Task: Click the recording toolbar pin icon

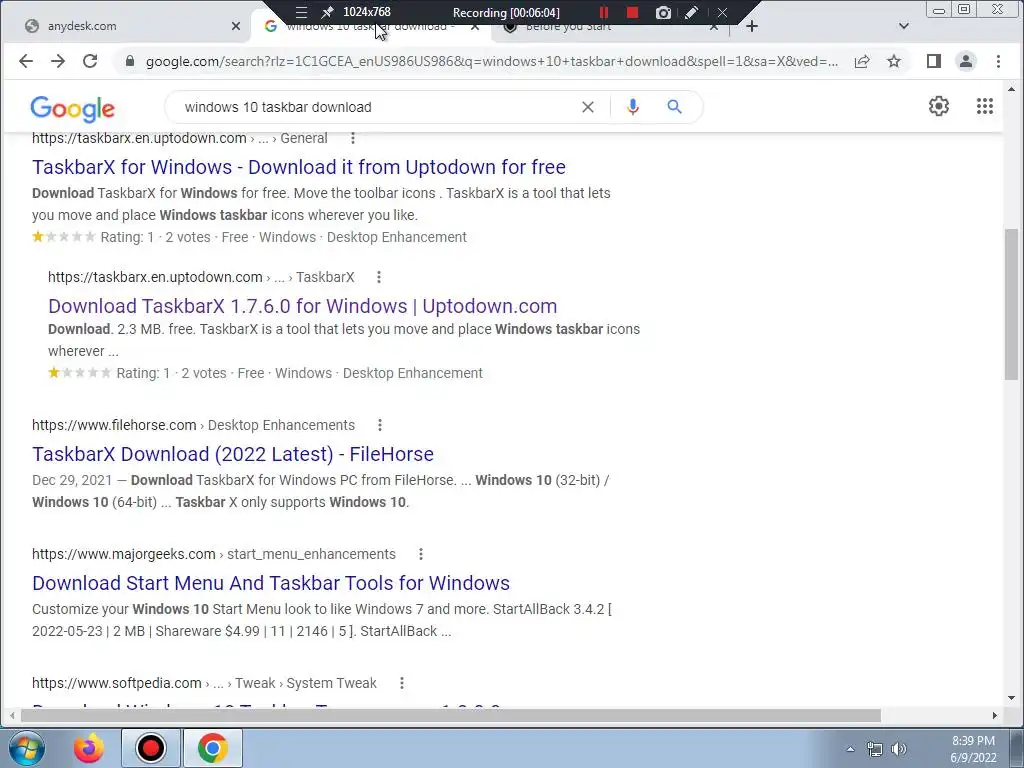Action: click(x=328, y=12)
